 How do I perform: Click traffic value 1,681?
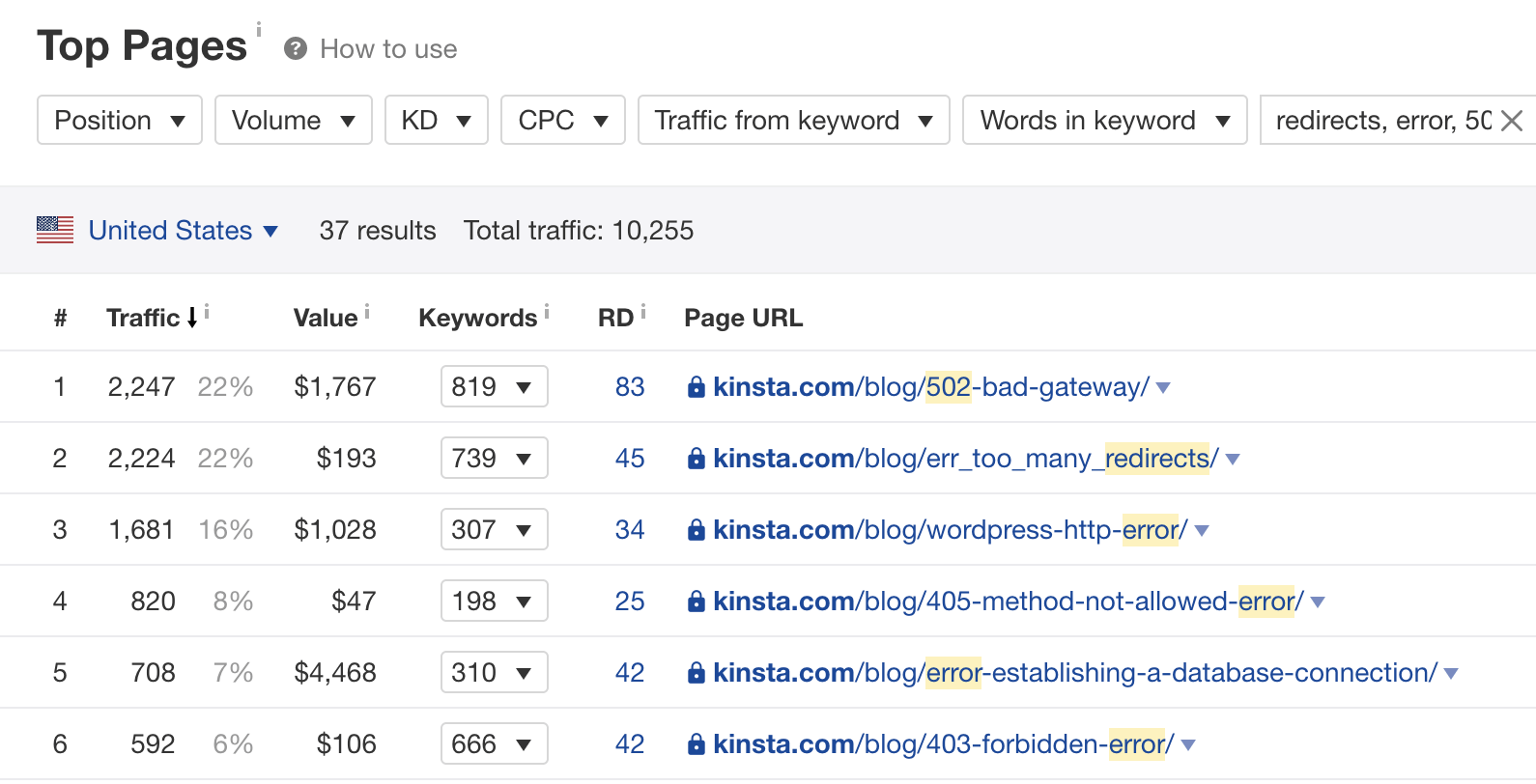pos(141,530)
